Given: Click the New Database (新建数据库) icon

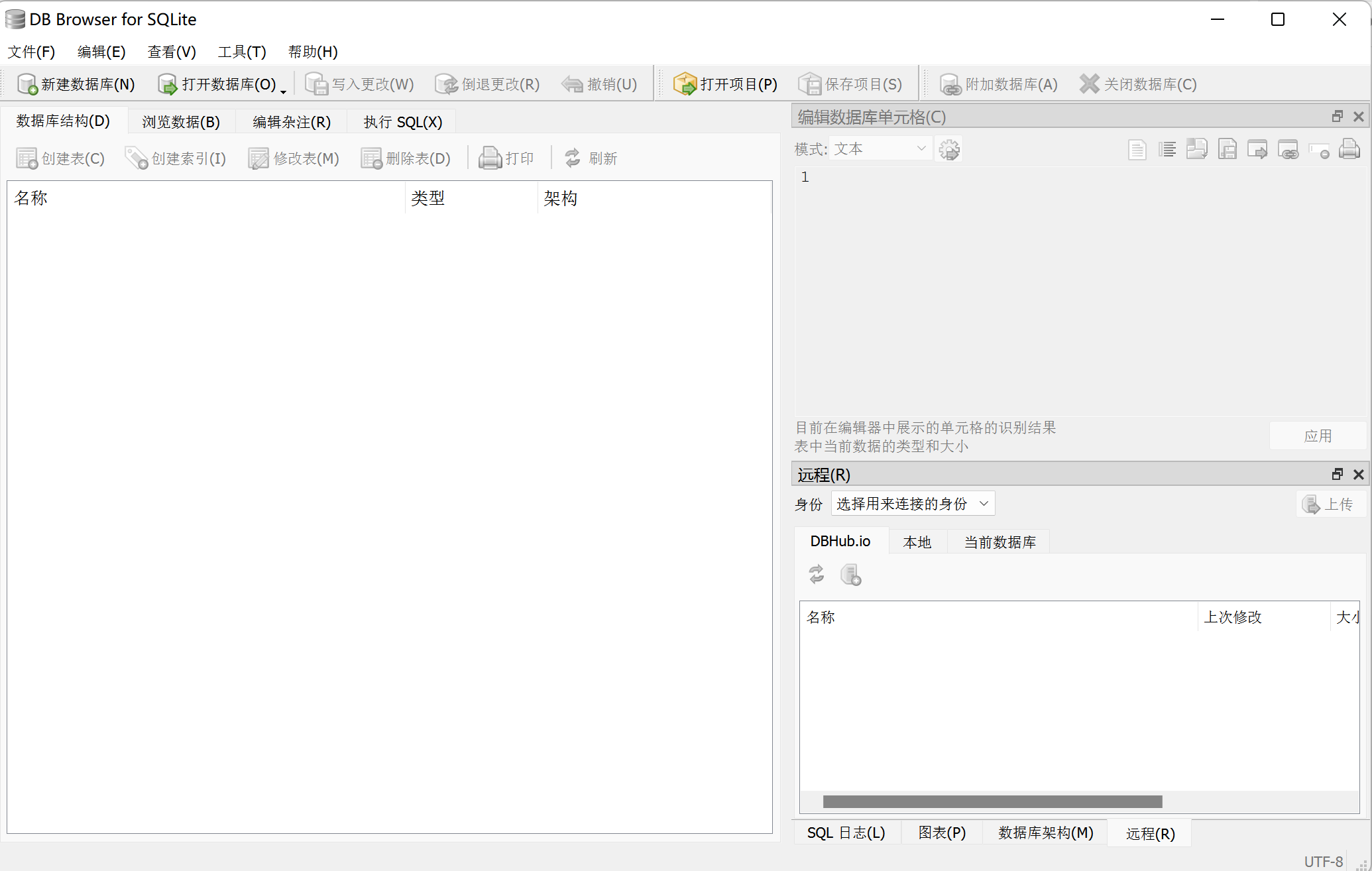Looking at the screenshot, I should 27,84.
